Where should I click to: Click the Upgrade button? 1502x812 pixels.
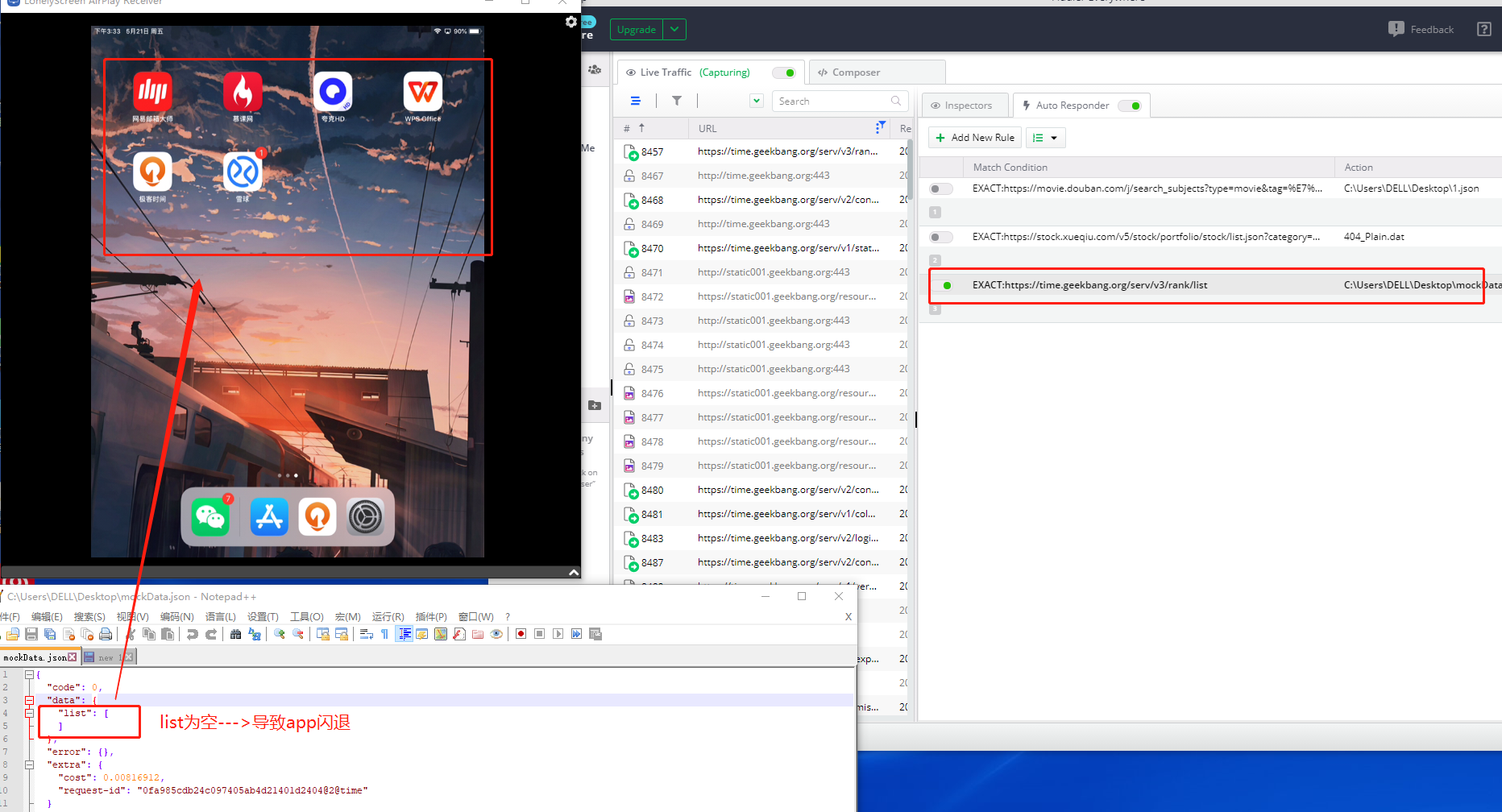pos(637,30)
